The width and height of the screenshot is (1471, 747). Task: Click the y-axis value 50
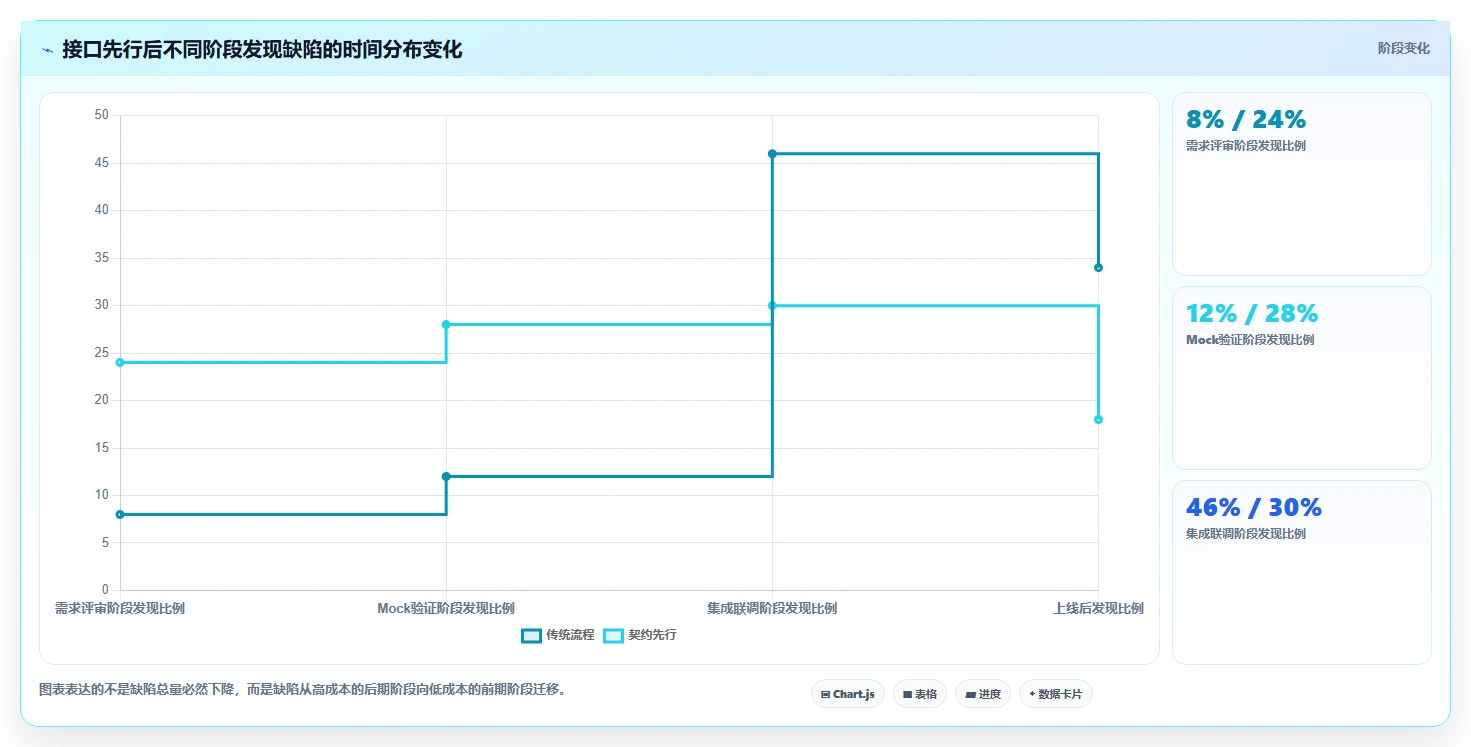(x=101, y=115)
